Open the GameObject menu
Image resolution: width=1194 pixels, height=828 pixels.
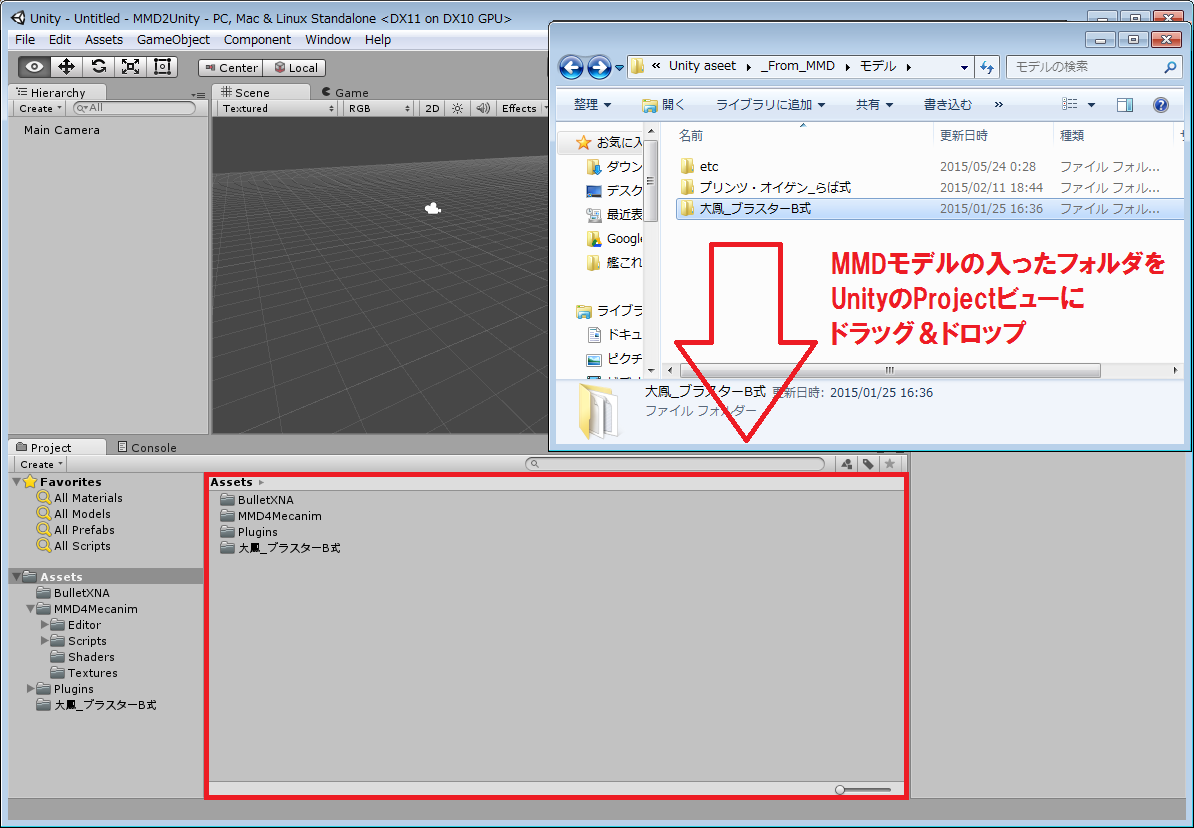173,40
